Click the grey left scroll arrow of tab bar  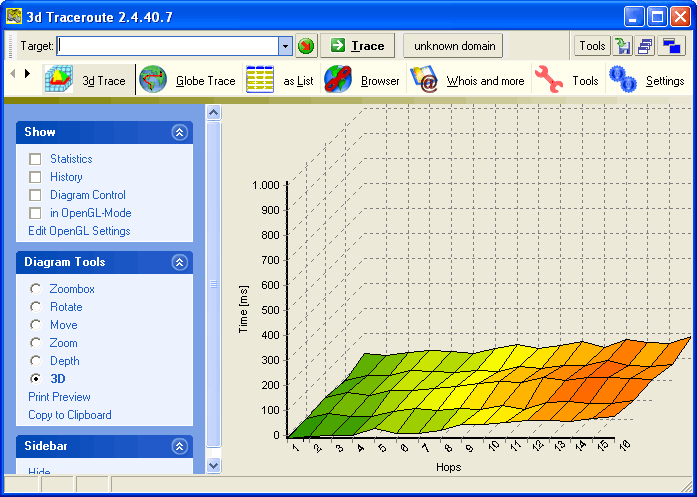tap(13, 73)
